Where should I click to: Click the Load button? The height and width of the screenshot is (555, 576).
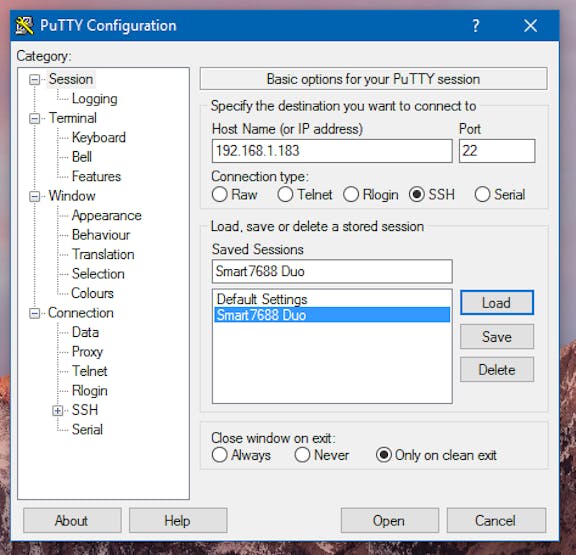pyautogui.click(x=497, y=303)
